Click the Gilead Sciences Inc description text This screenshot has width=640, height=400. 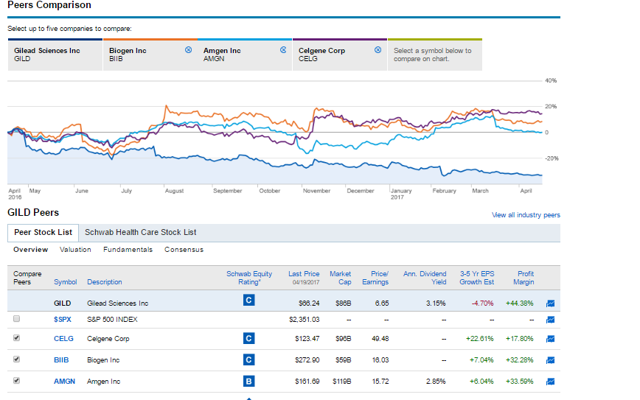coord(118,303)
